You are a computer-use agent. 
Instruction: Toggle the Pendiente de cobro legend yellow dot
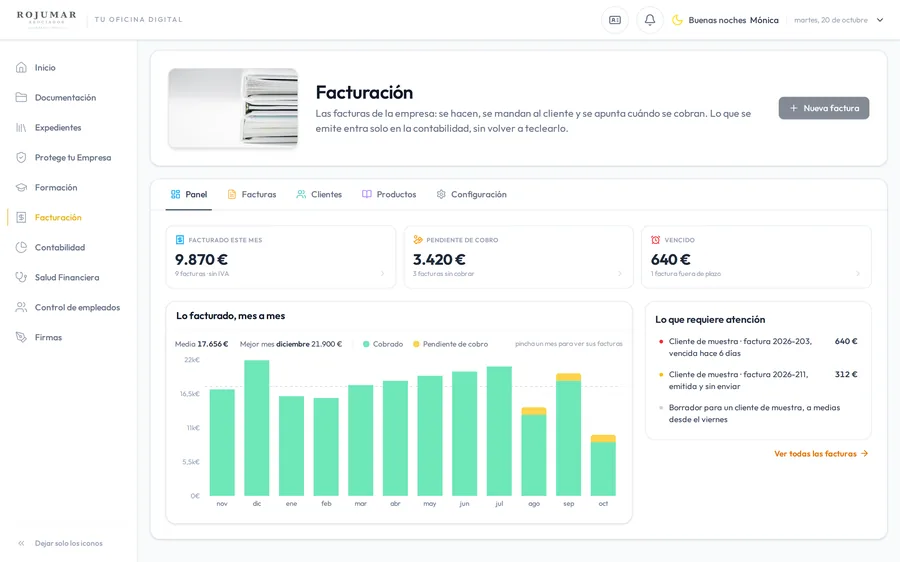pos(416,344)
